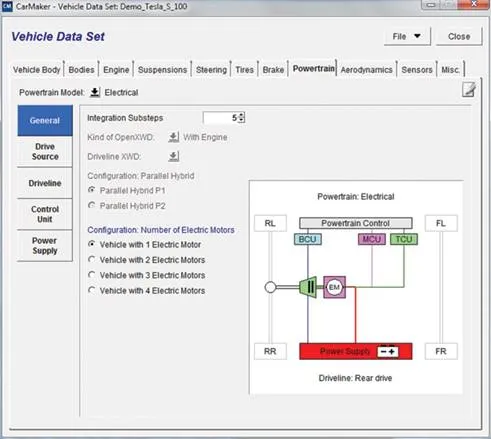491x439 pixels.
Task: Open the Aerodynamics tab
Action: coord(366,70)
